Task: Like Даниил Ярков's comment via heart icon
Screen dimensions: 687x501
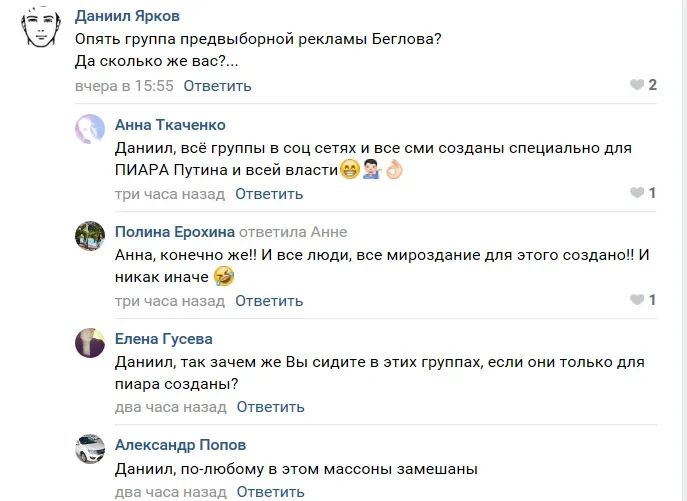Action: (636, 85)
